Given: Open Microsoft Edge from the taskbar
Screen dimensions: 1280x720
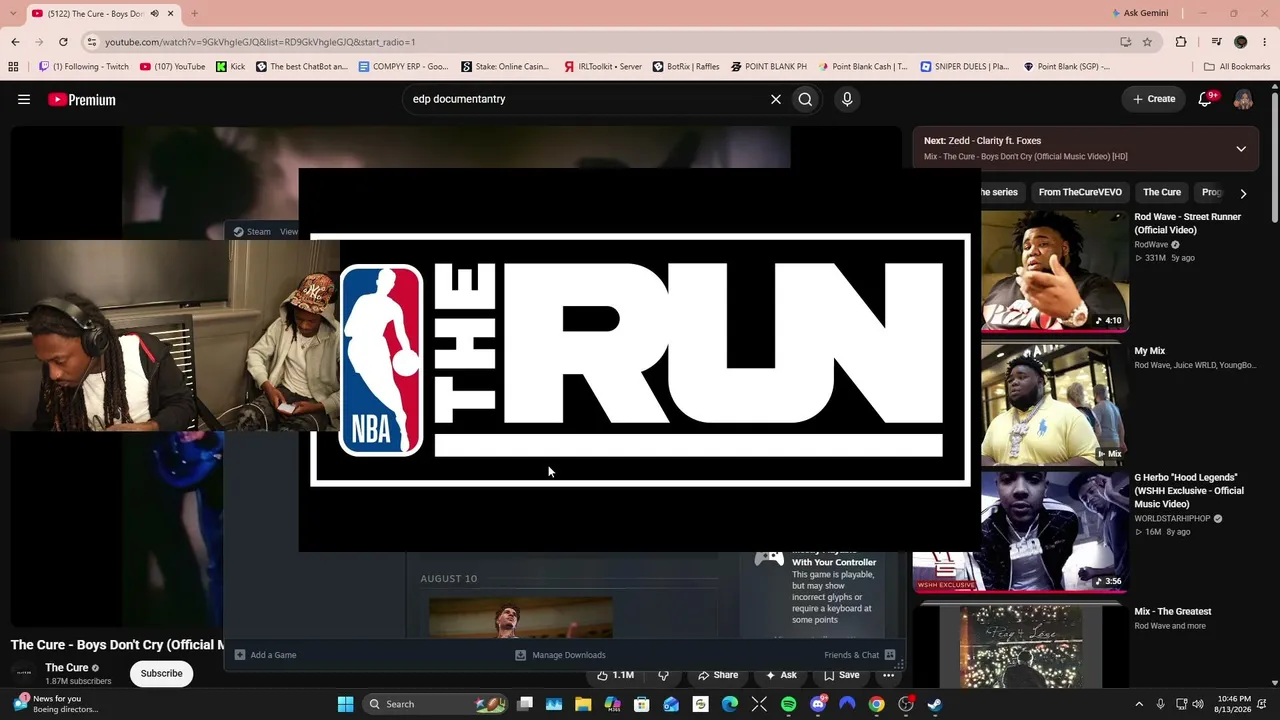Looking at the screenshot, I should [730, 704].
